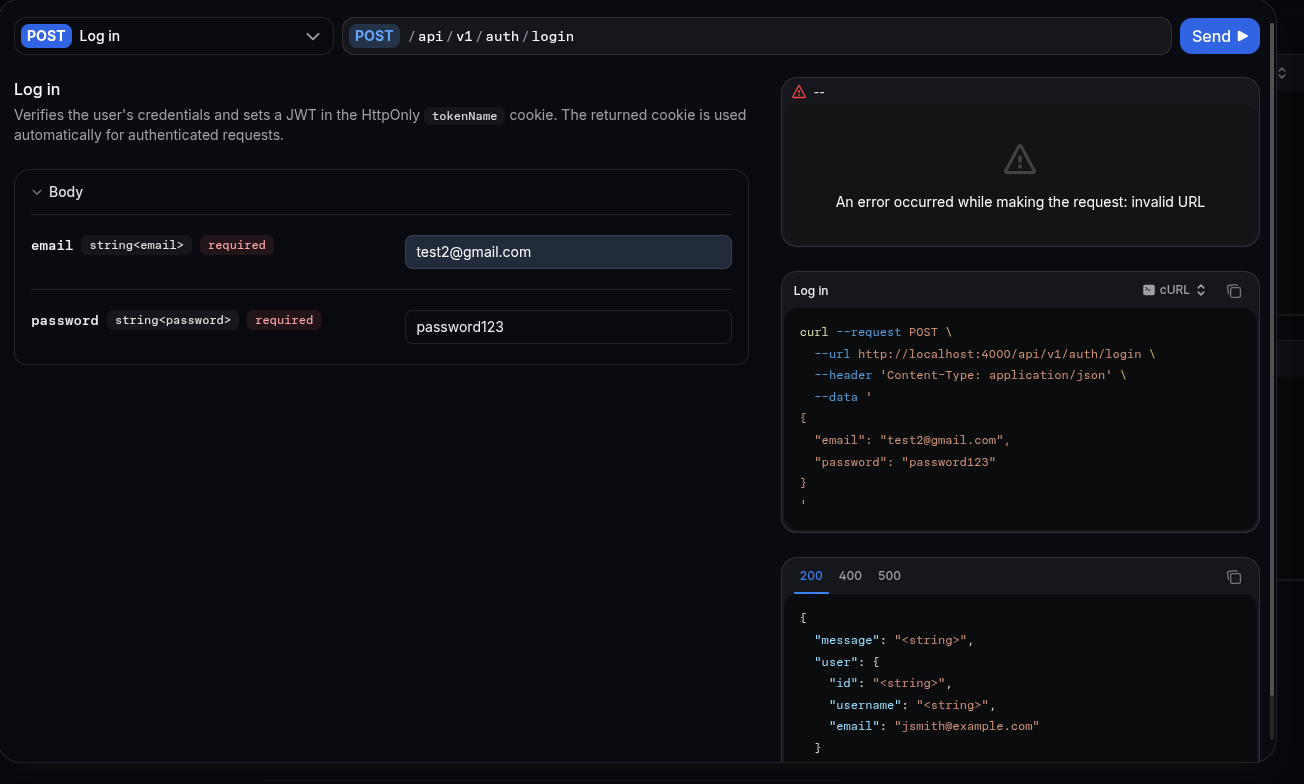Viewport: 1304px width, 784px height.
Task: Click the Log in heading
Action: tap(37, 90)
